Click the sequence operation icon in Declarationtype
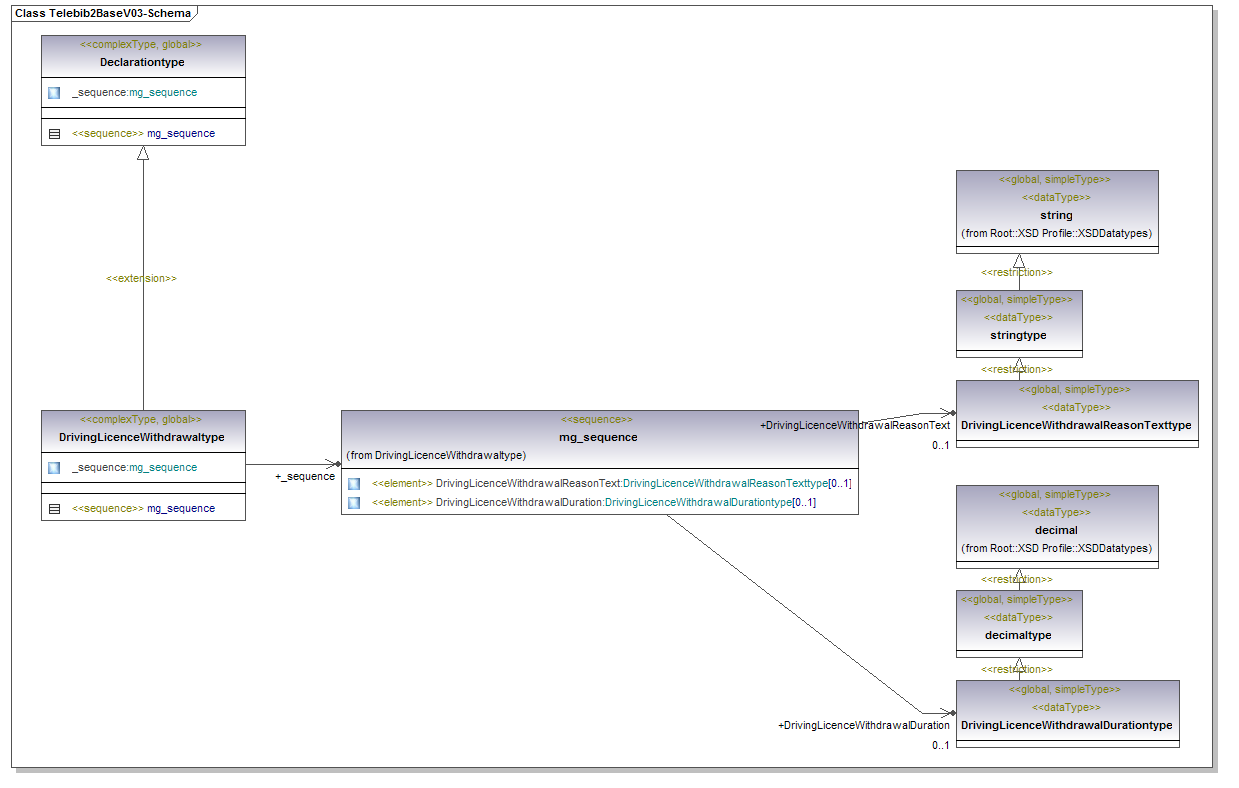Image resolution: width=1239 pixels, height=788 pixels. click(54, 134)
